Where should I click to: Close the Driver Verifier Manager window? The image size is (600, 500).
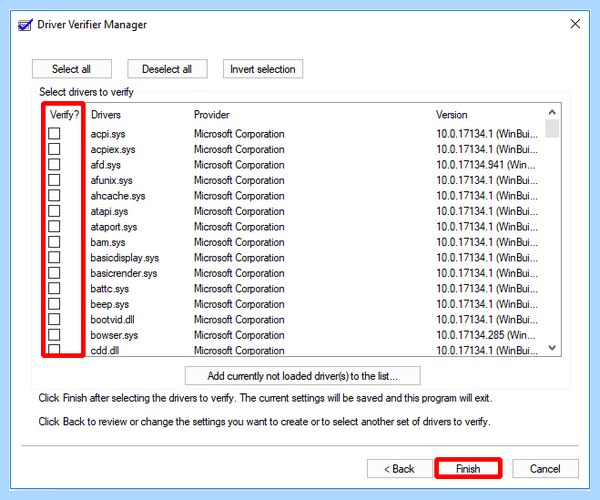[575, 24]
